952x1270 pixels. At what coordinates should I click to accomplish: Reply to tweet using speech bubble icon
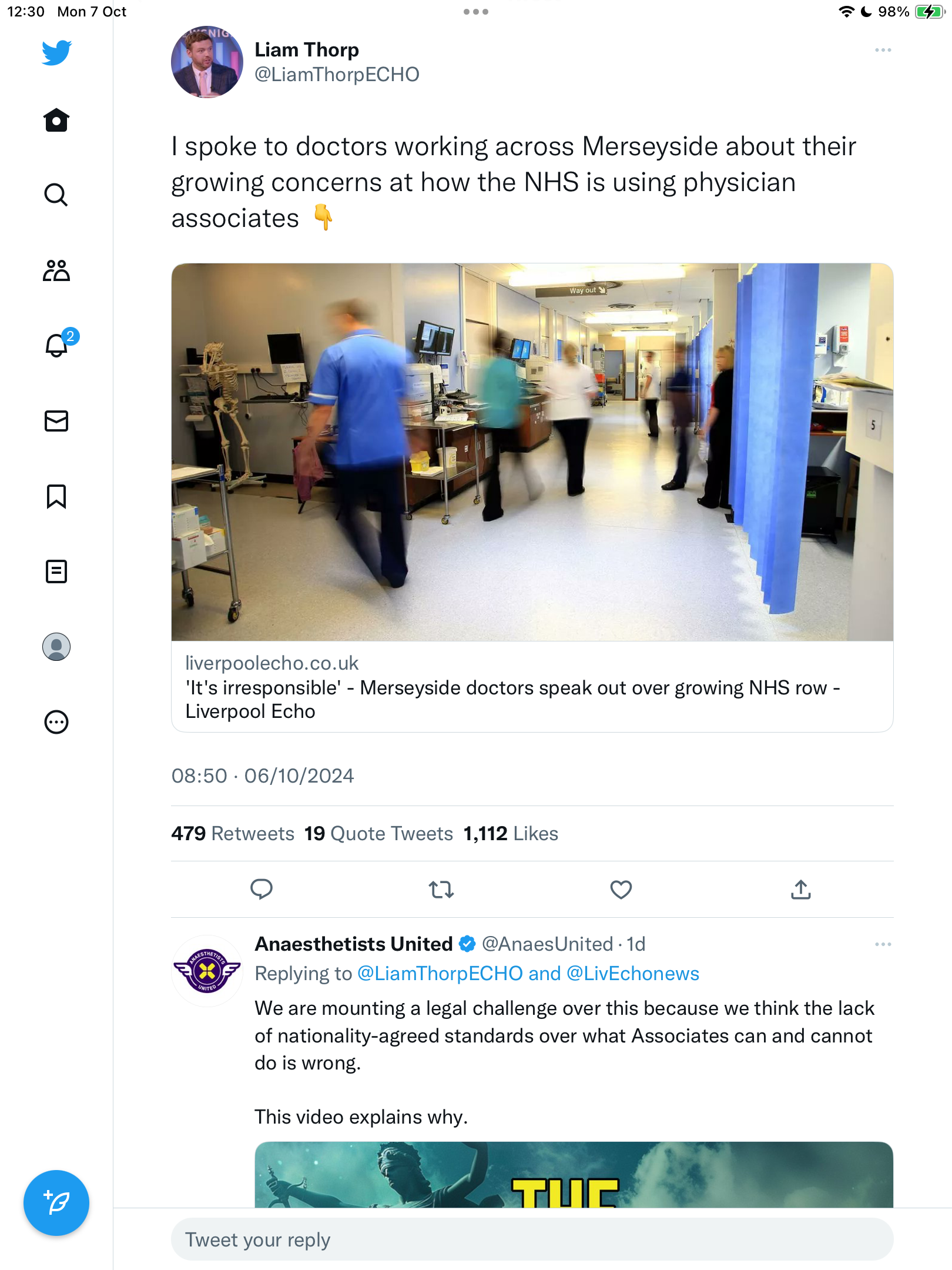pos(262,889)
